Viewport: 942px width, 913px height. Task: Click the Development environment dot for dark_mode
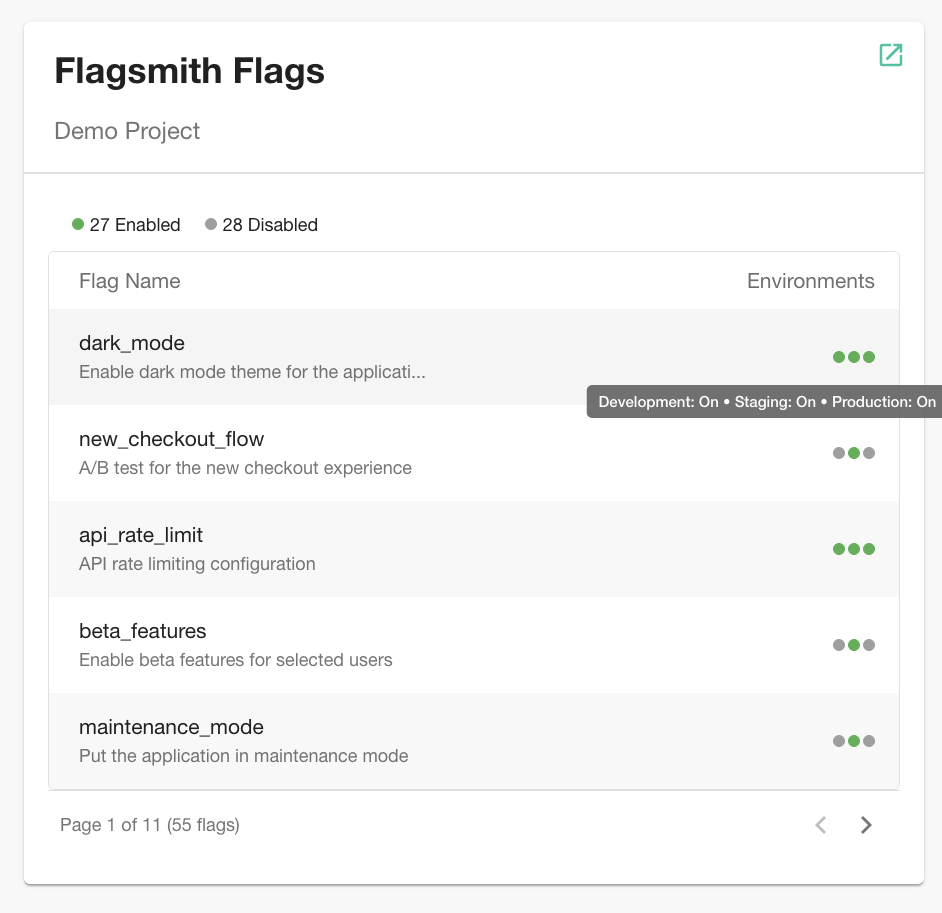click(840, 357)
